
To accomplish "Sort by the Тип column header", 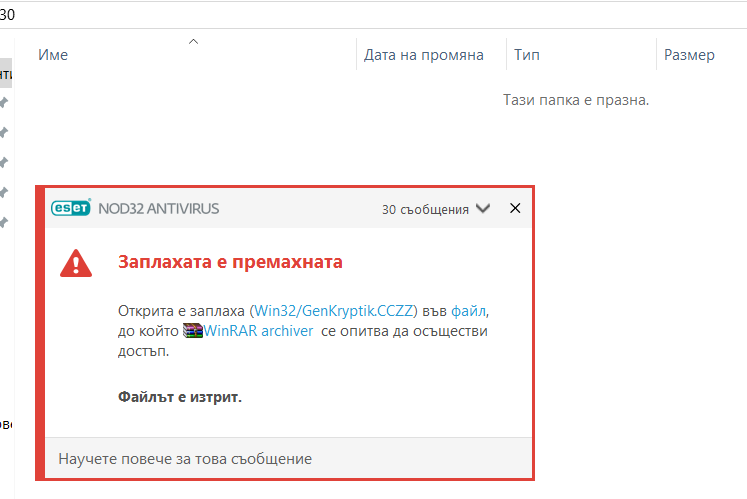I will (x=526, y=55).
